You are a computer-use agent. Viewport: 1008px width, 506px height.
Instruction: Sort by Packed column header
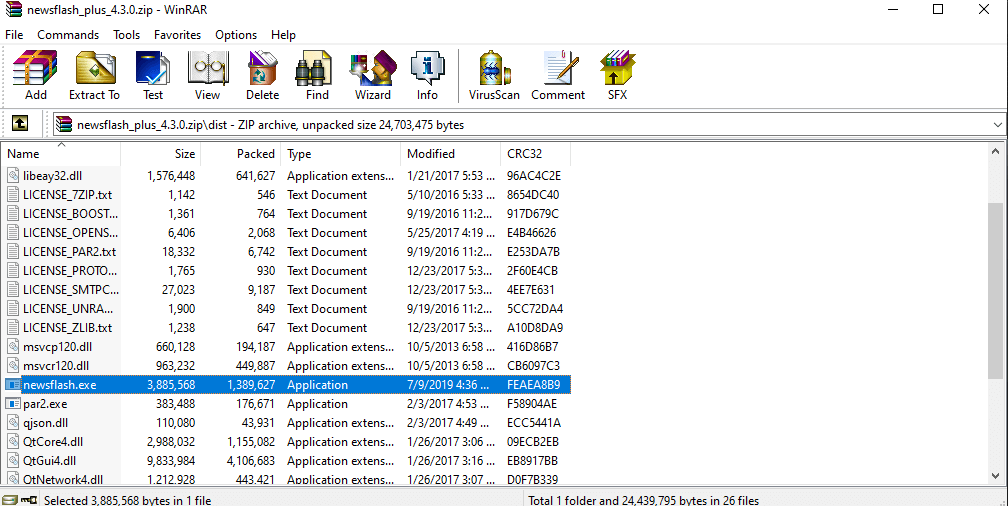[x=240, y=154]
